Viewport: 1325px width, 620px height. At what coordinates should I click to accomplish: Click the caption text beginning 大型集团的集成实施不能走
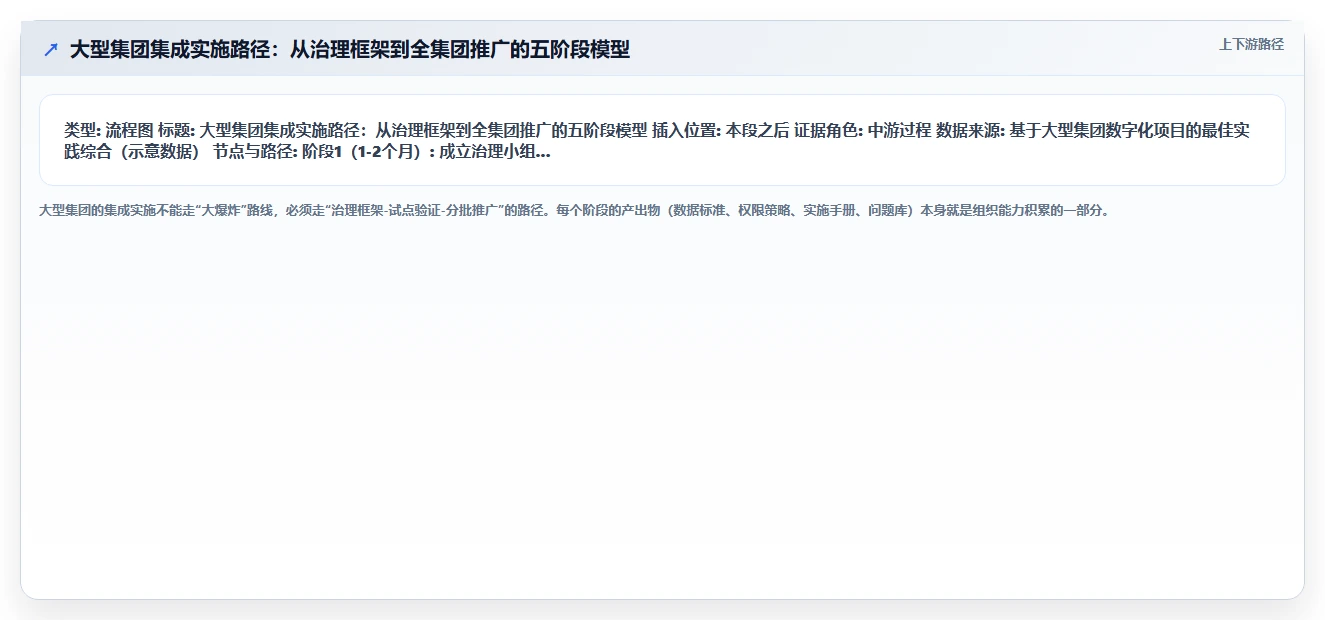point(574,211)
